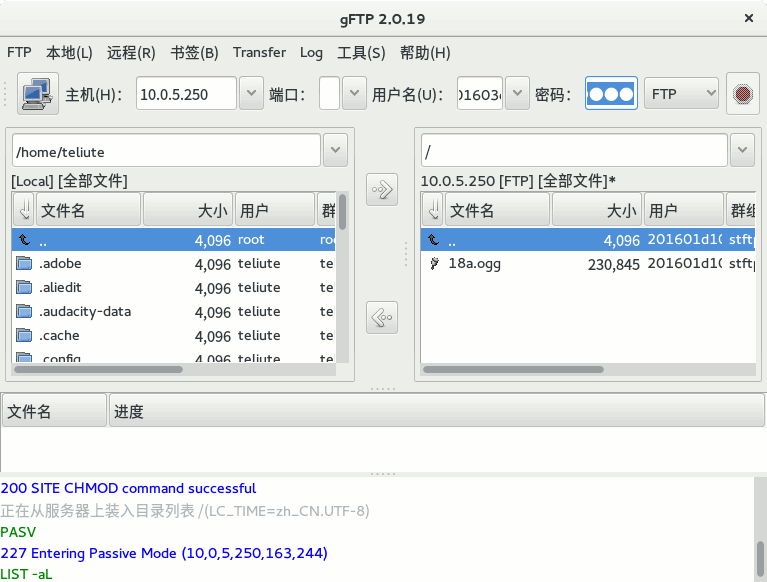The image size is (767, 582).
Task: Sort remote files by 用户 column
Action: [684, 210]
